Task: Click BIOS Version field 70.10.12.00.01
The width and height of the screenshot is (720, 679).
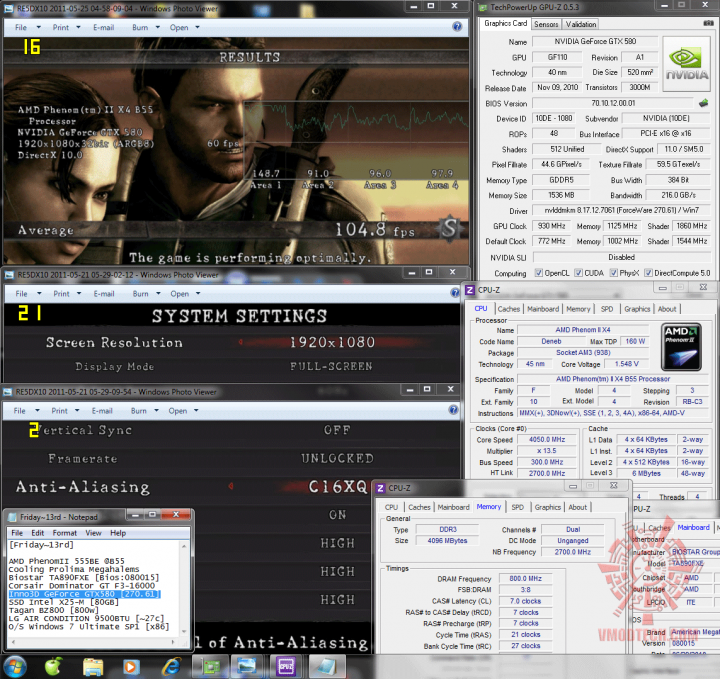Action: 613,103
